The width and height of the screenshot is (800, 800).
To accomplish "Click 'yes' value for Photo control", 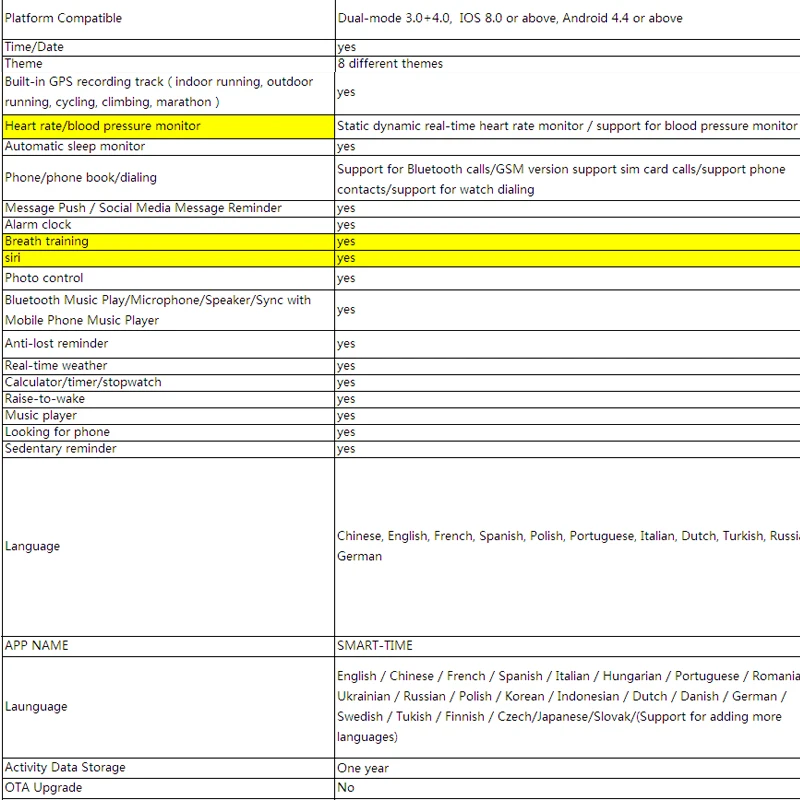I will coord(567,279).
